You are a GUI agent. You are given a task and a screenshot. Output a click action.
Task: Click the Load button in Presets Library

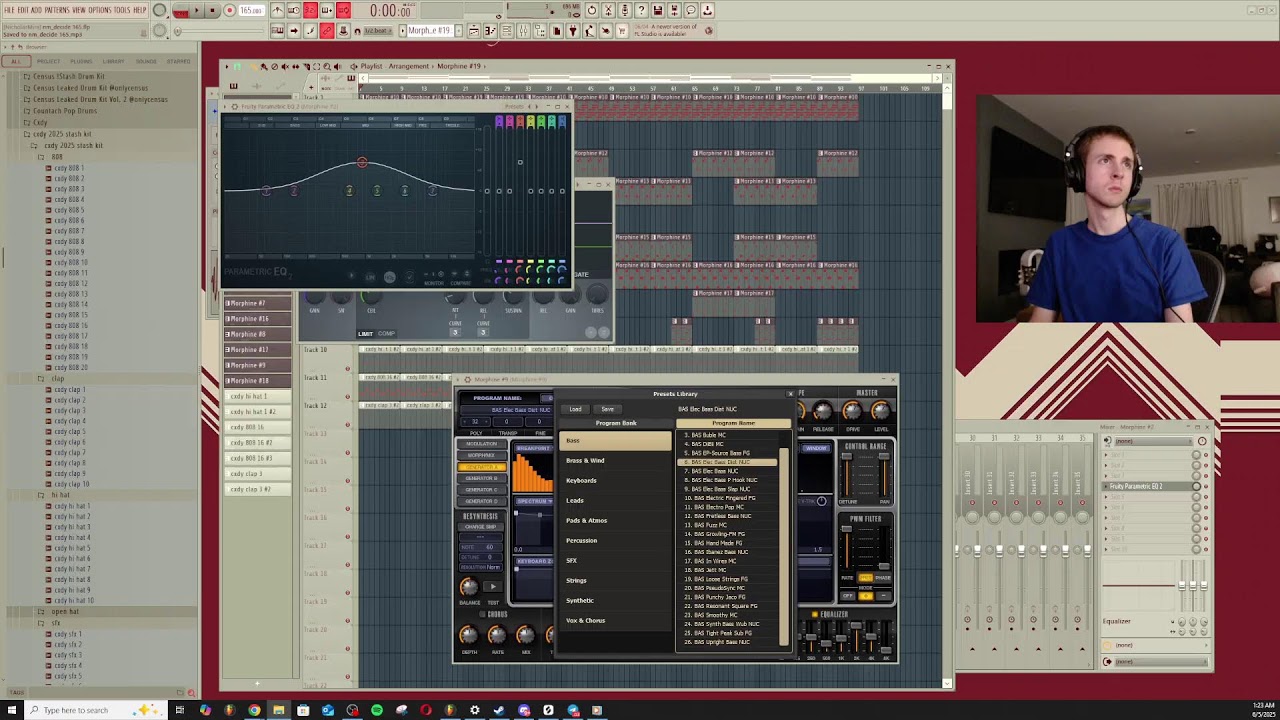coord(575,409)
